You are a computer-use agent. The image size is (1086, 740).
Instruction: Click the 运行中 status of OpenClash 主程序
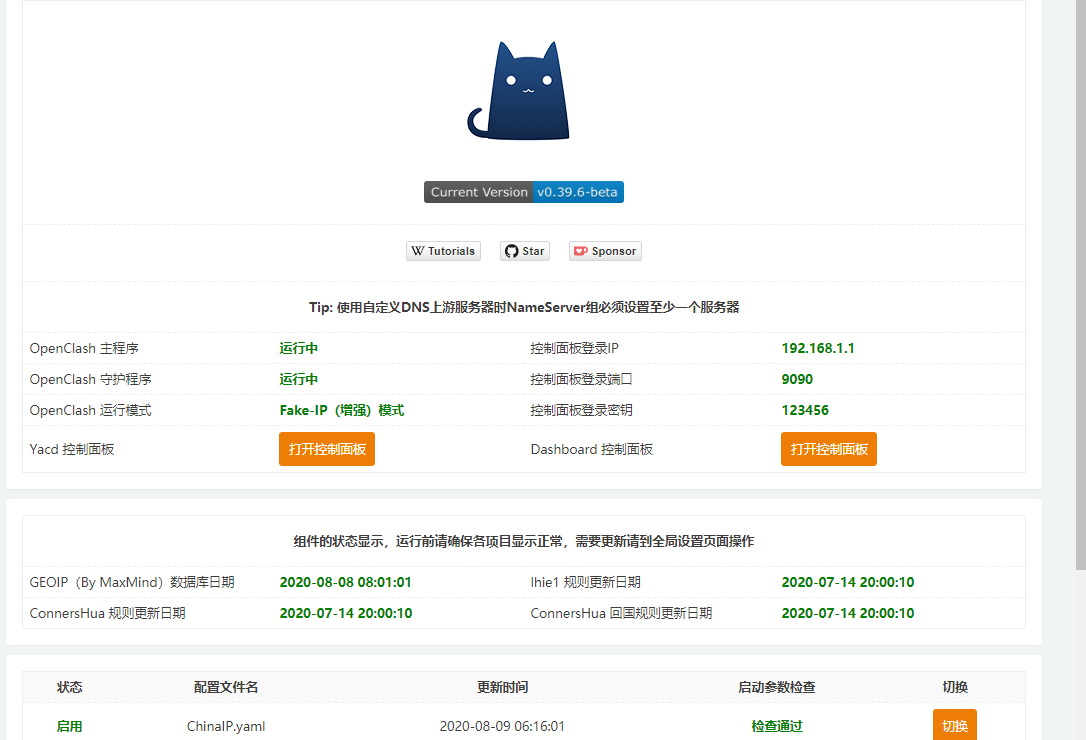pos(296,348)
